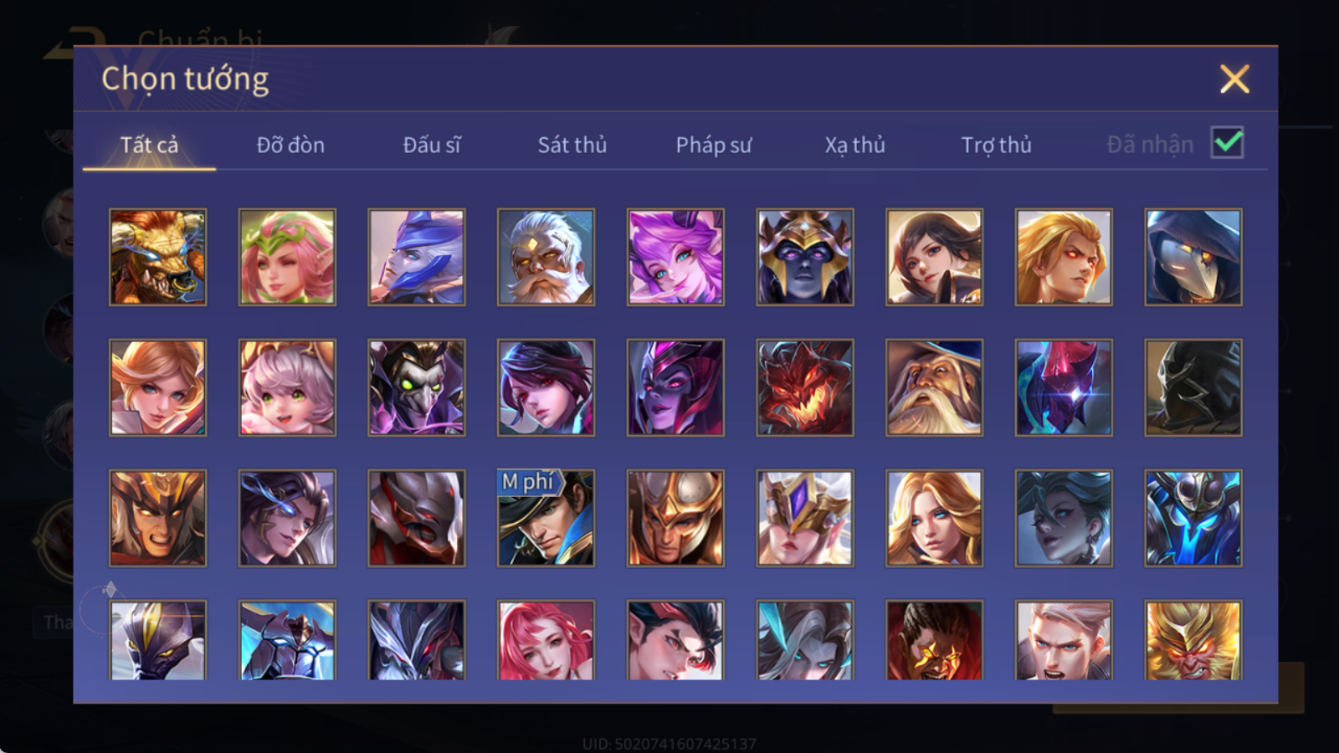The image size is (1339, 753).
Task: Select the pink-haired girl with green crown
Action: coord(287,257)
